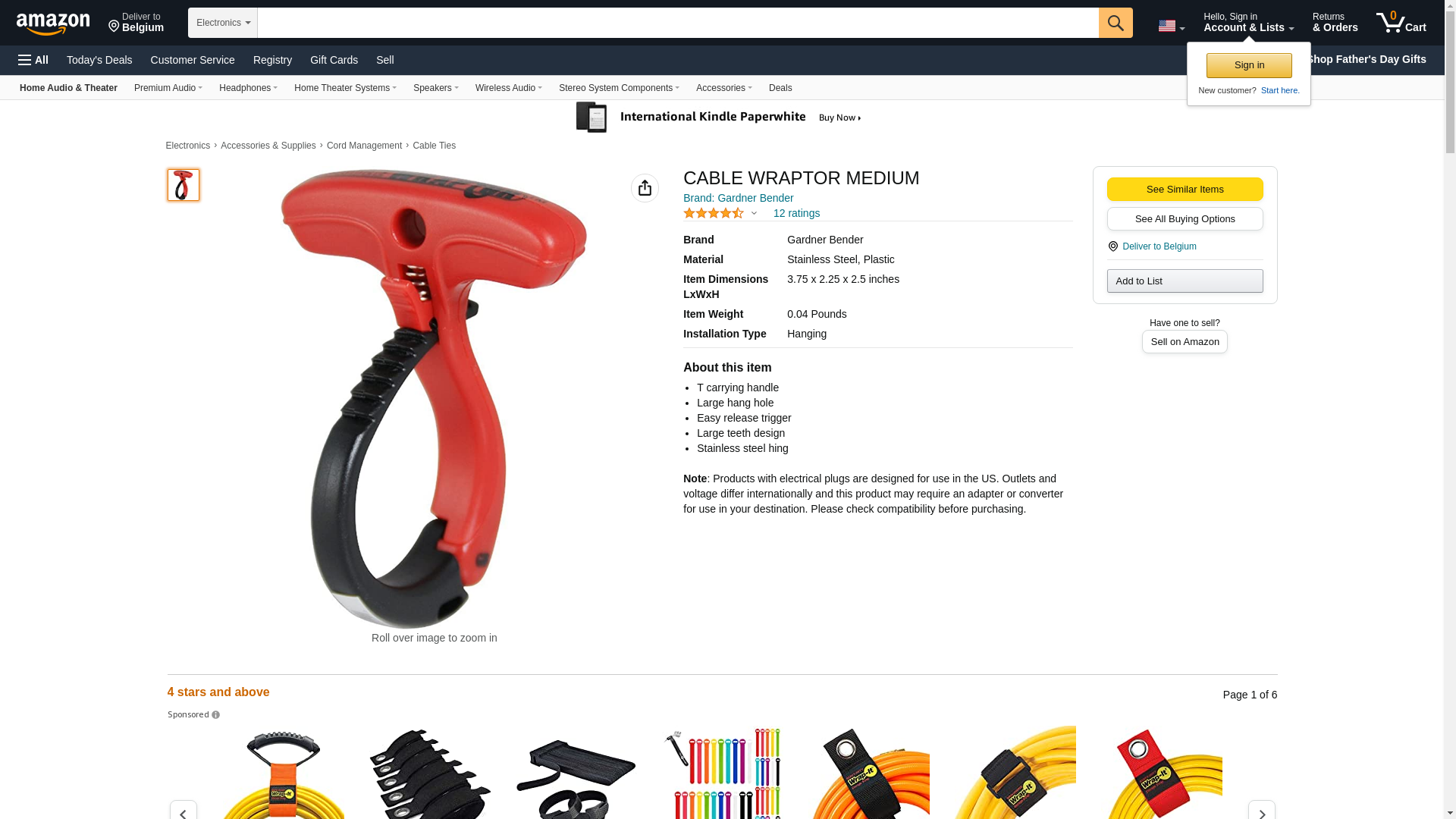Expand the Headphones submenu

pos(248,88)
